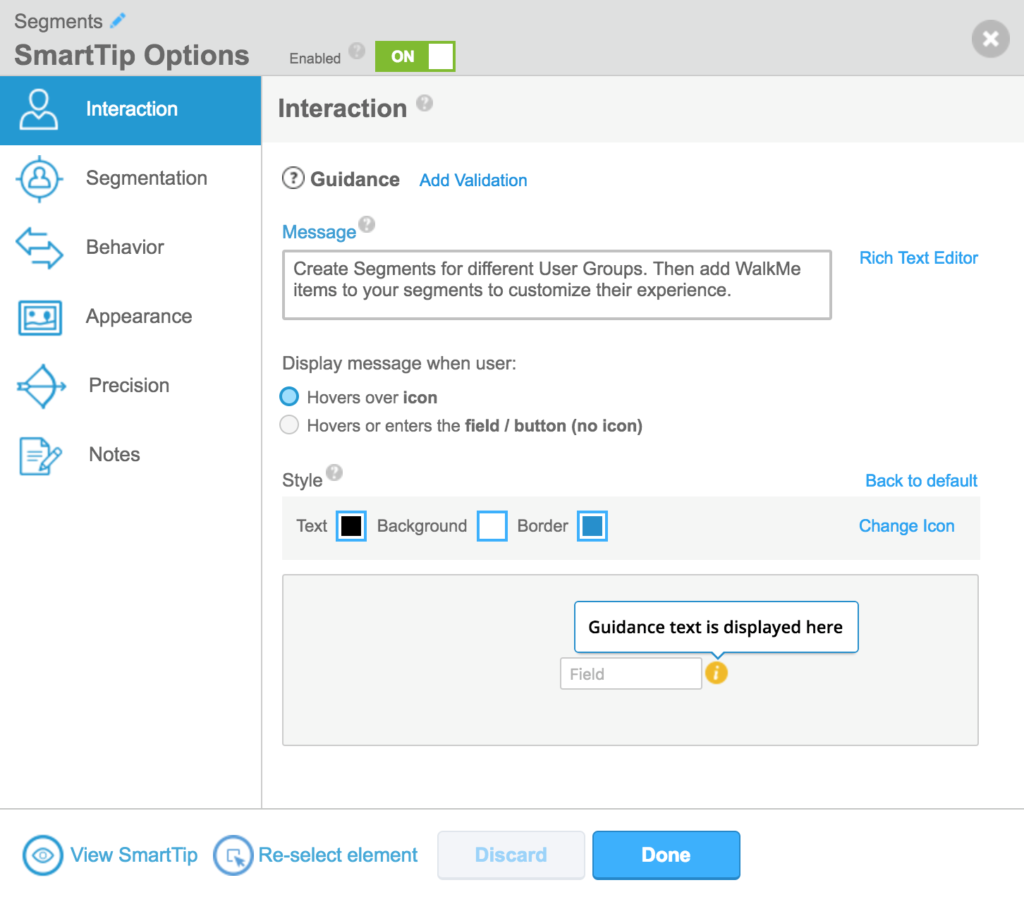
Task: Open the Precision diamond icon
Action: 38,385
